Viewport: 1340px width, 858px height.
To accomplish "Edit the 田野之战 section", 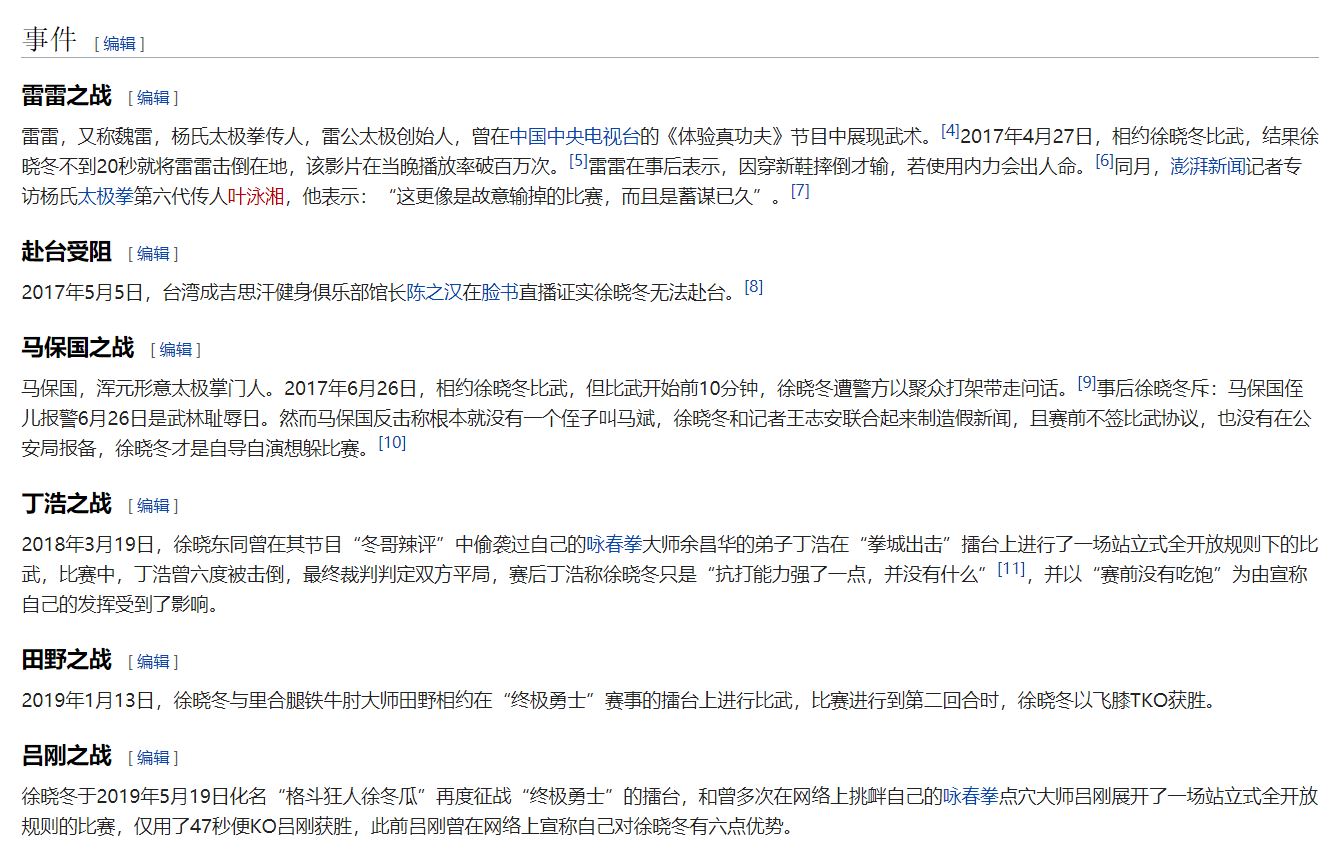I will tap(153, 662).
